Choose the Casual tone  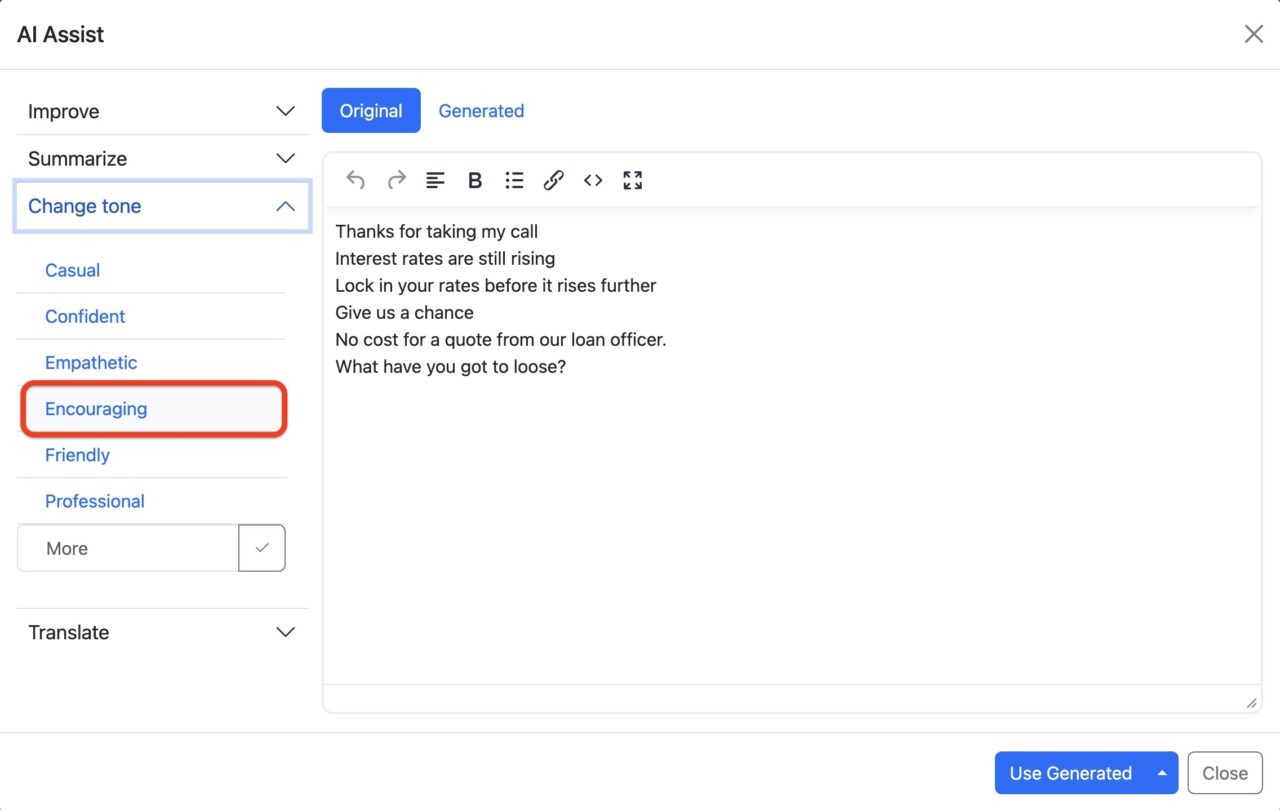151,270
